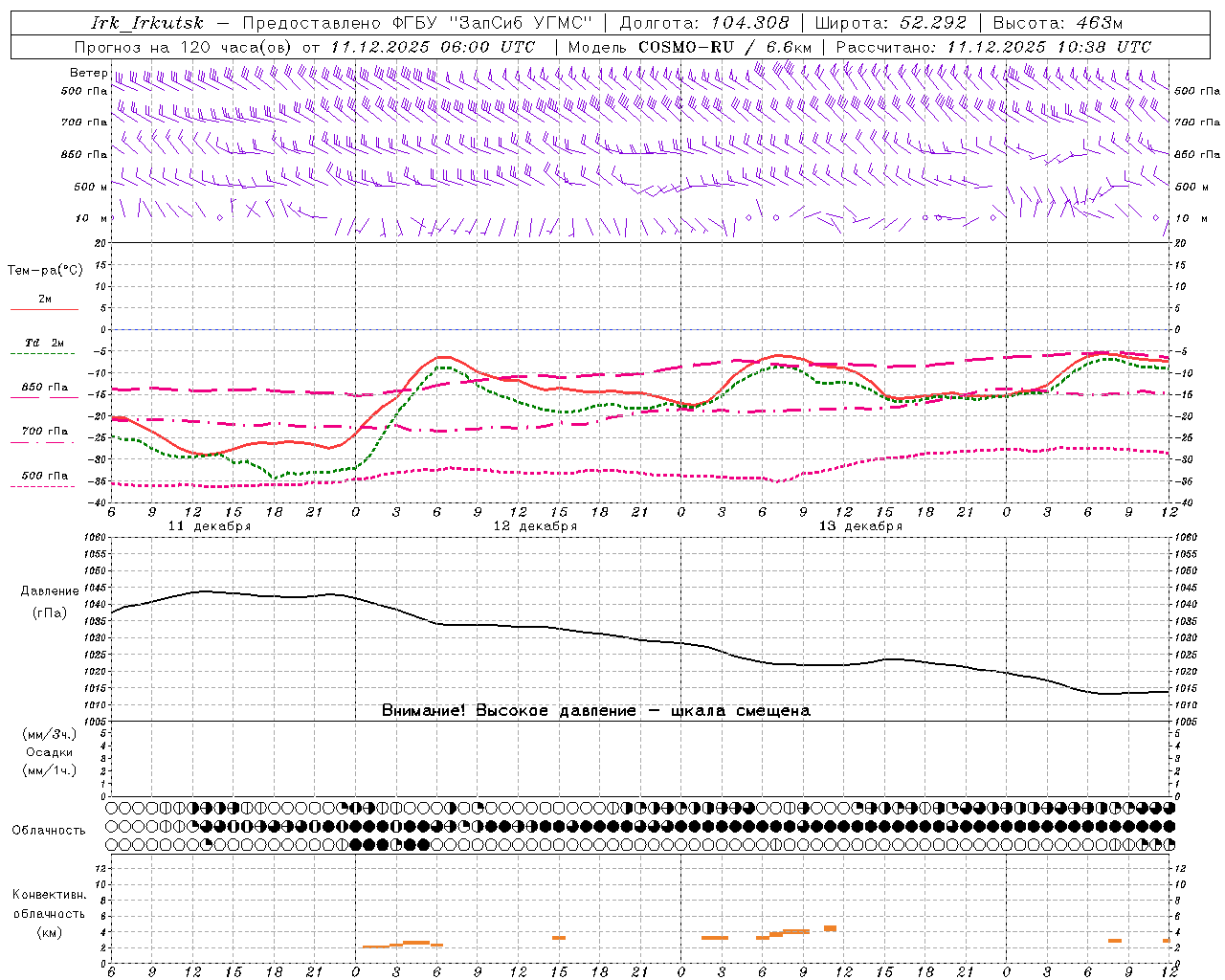Click the '(мм/3ч.)' precipitation unit label

[50, 735]
